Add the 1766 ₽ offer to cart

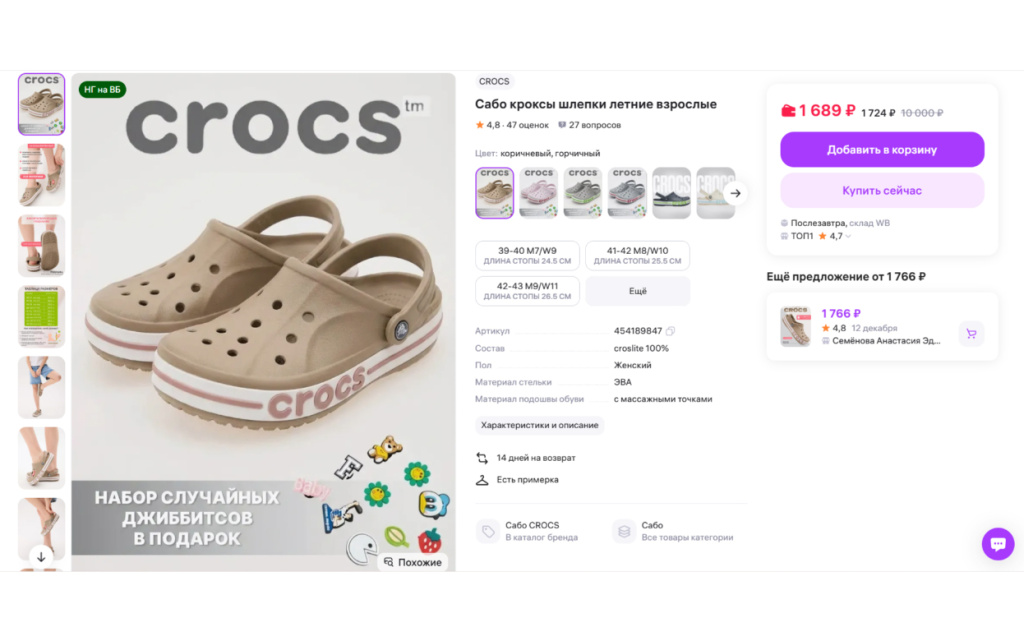coord(971,334)
